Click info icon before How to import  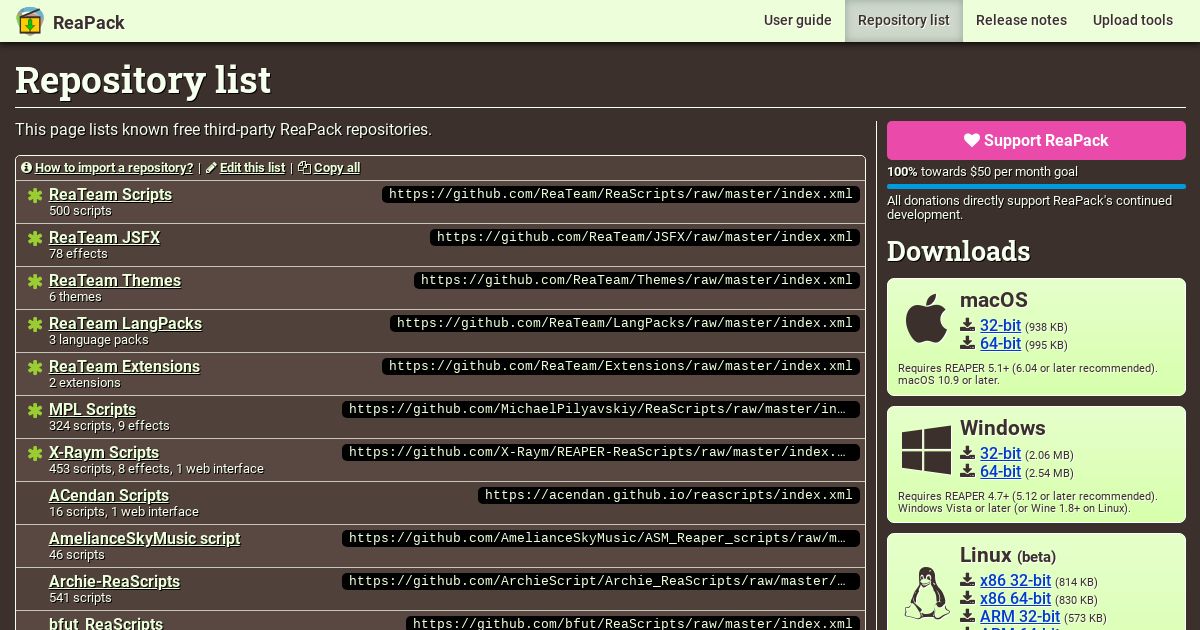(x=26, y=168)
